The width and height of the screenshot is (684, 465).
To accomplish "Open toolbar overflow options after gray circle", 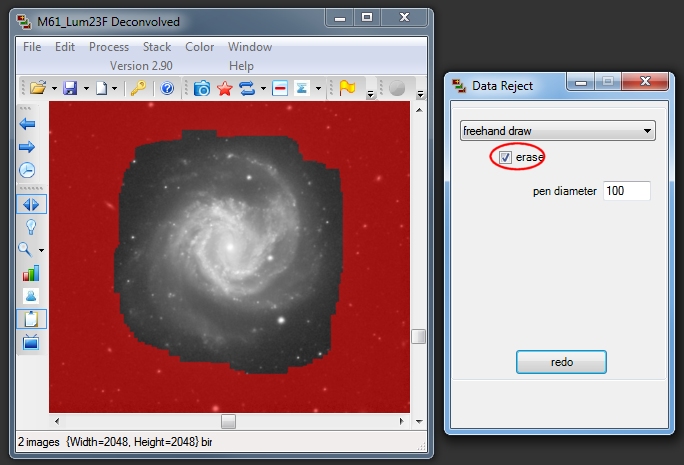I will pos(420,94).
